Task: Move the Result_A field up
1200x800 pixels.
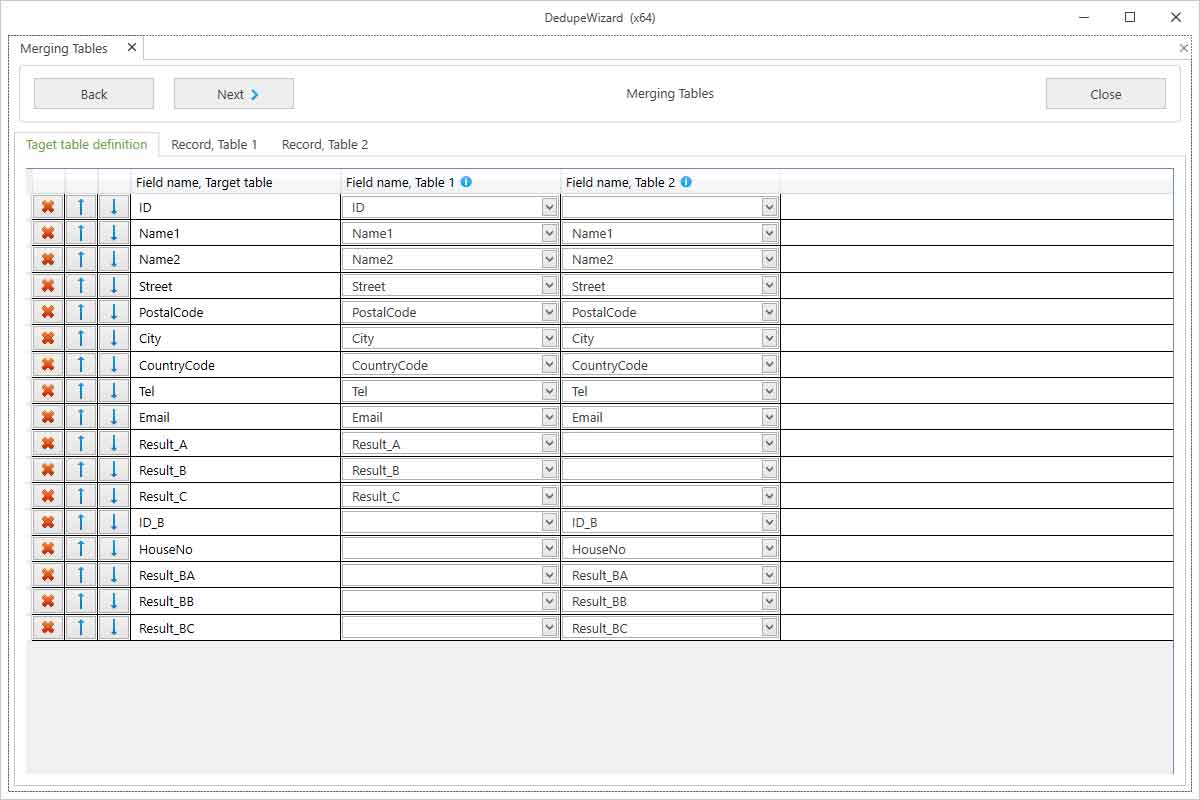Action: tap(81, 444)
